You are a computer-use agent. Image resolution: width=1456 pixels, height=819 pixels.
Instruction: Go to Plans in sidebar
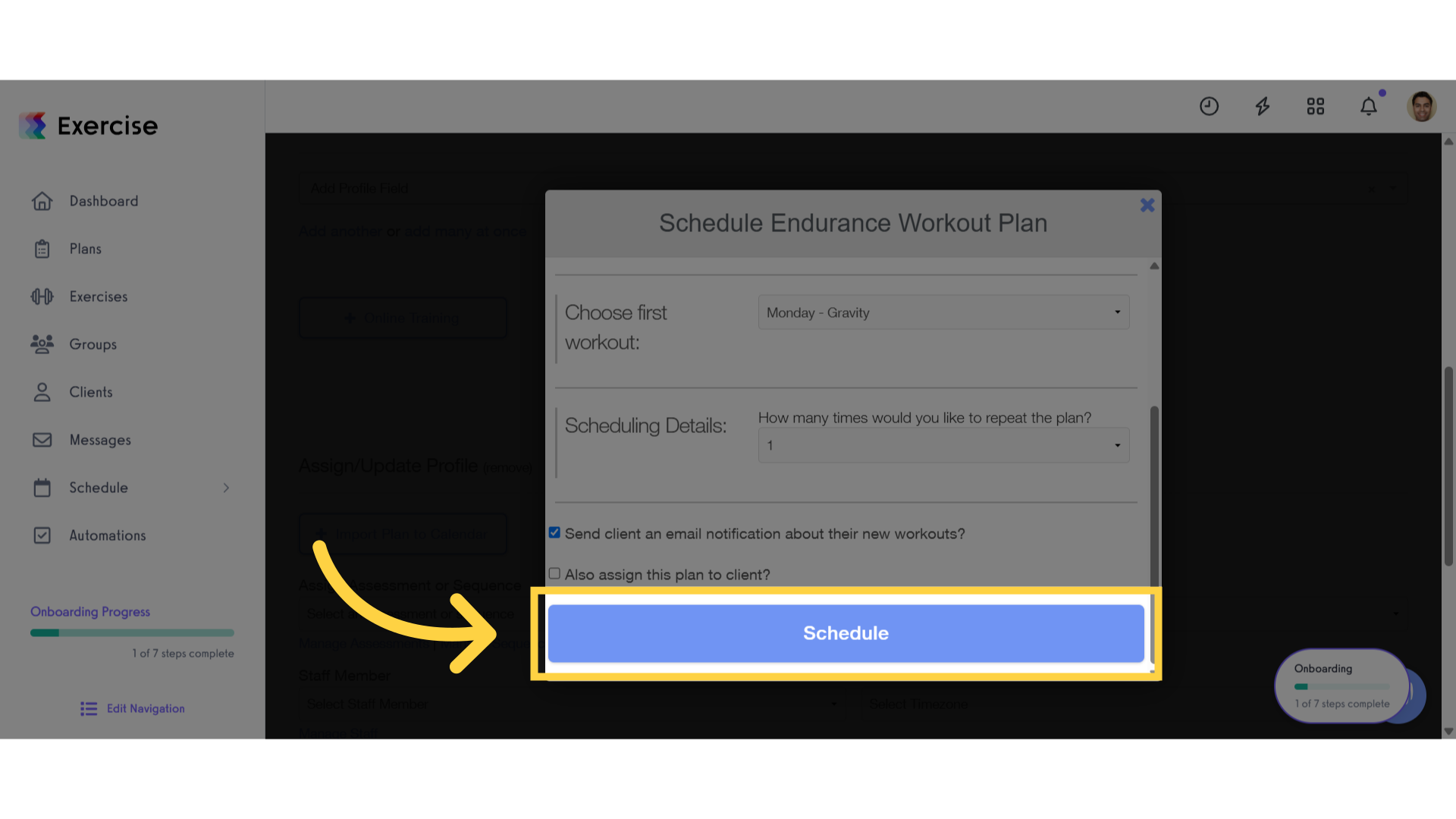[x=85, y=249]
